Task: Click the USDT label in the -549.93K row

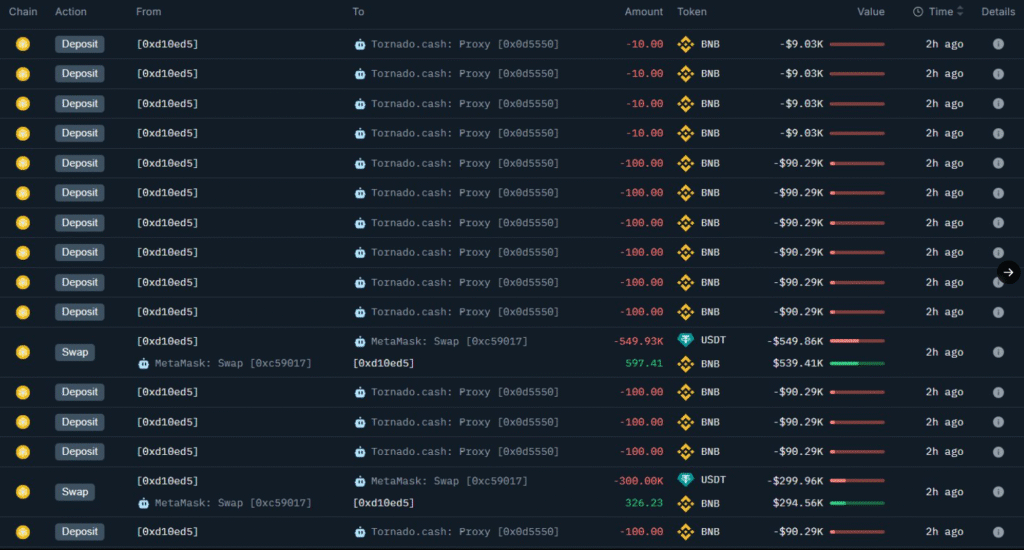Action: (713, 340)
